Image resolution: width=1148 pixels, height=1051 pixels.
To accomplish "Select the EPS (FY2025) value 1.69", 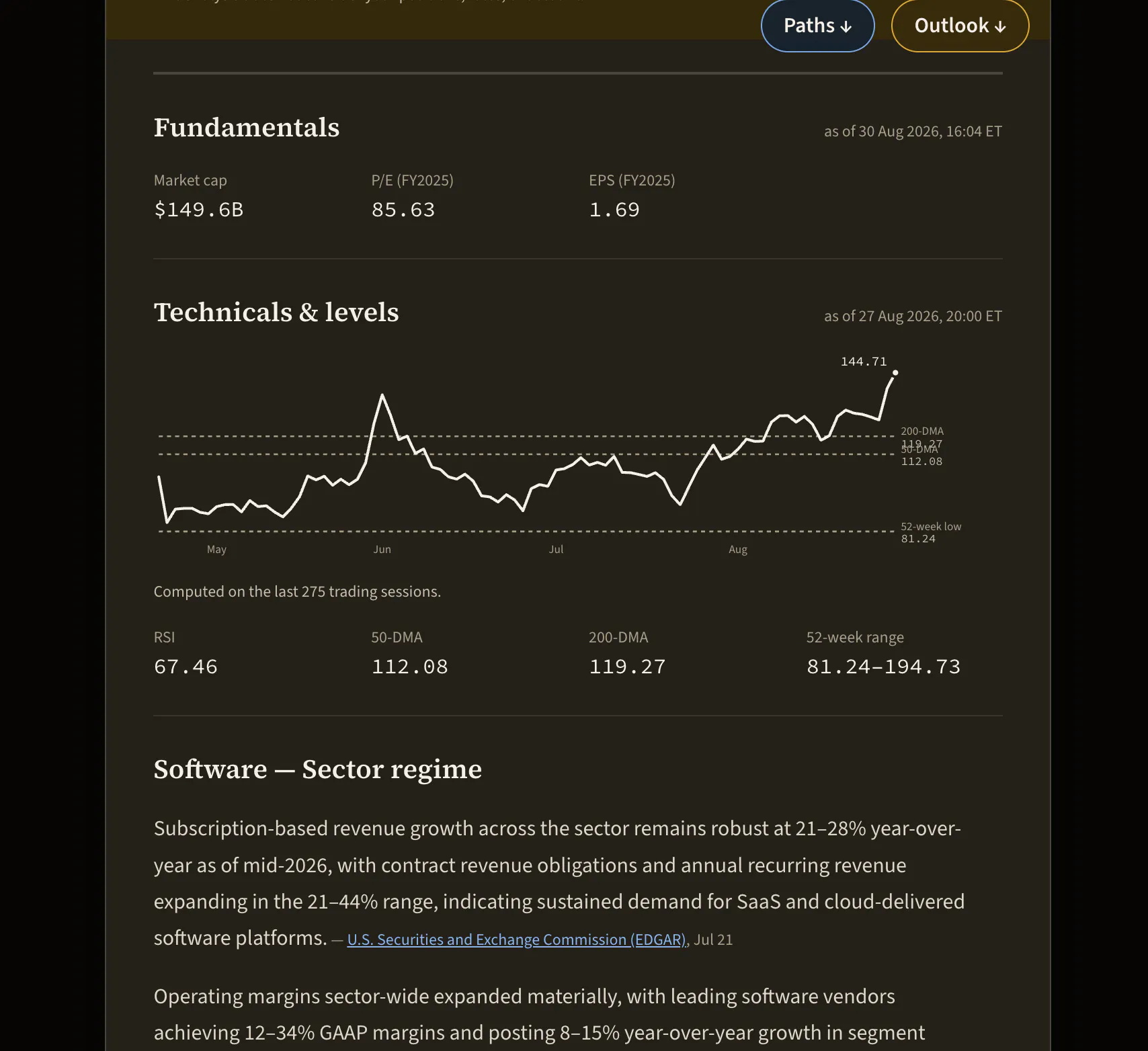I will pyautogui.click(x=614, y=210).
